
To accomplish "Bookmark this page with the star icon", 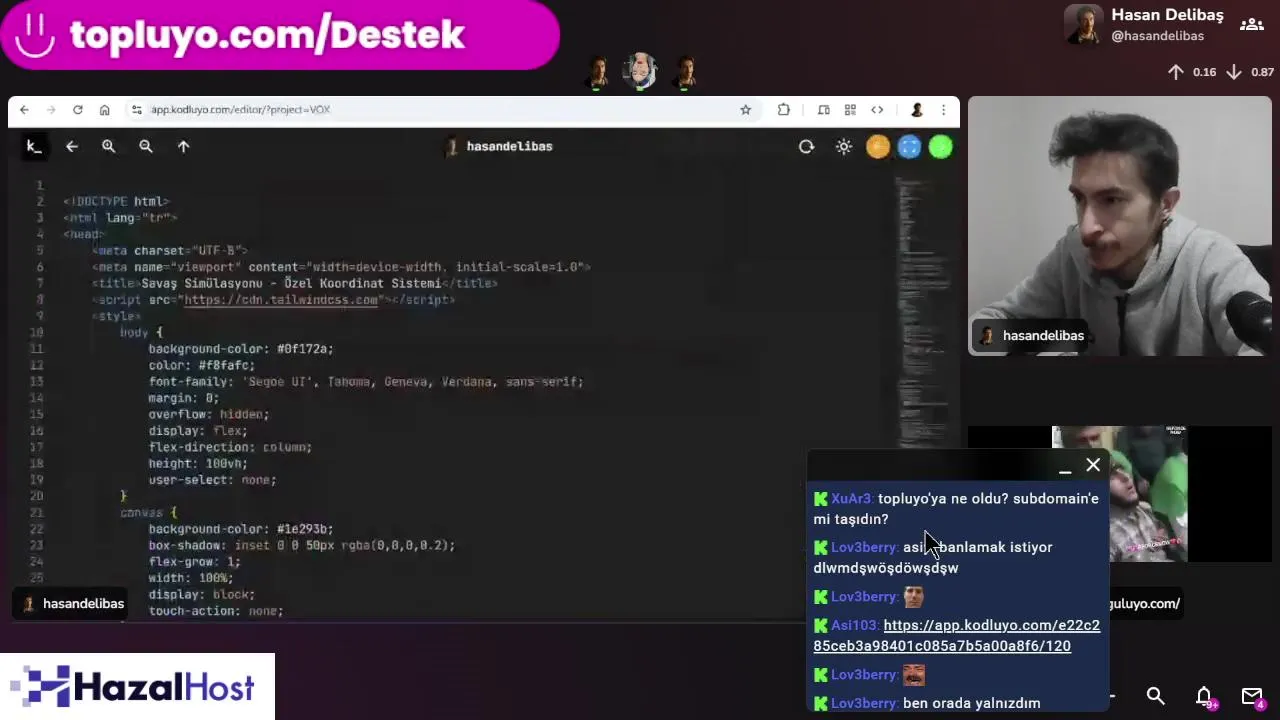I will pos(745,110).
